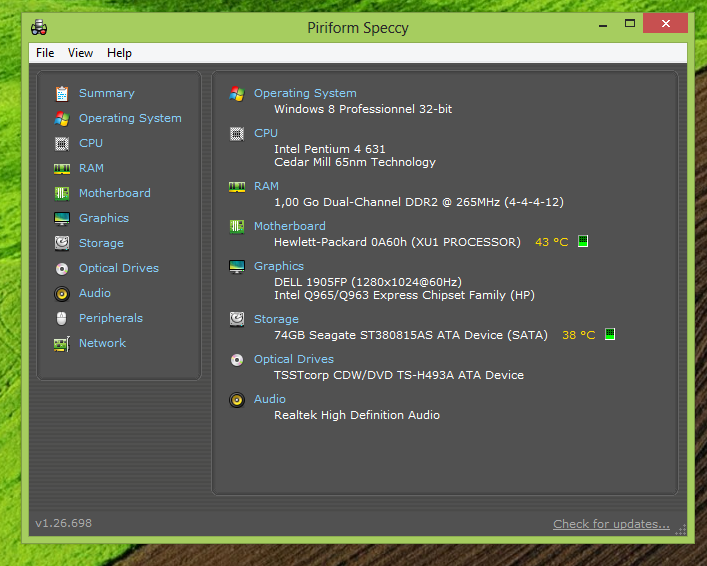This screenshot has height=566, width=707.
Task: Click the Peripherals mouse icon in sidebar
Action: 62,318
